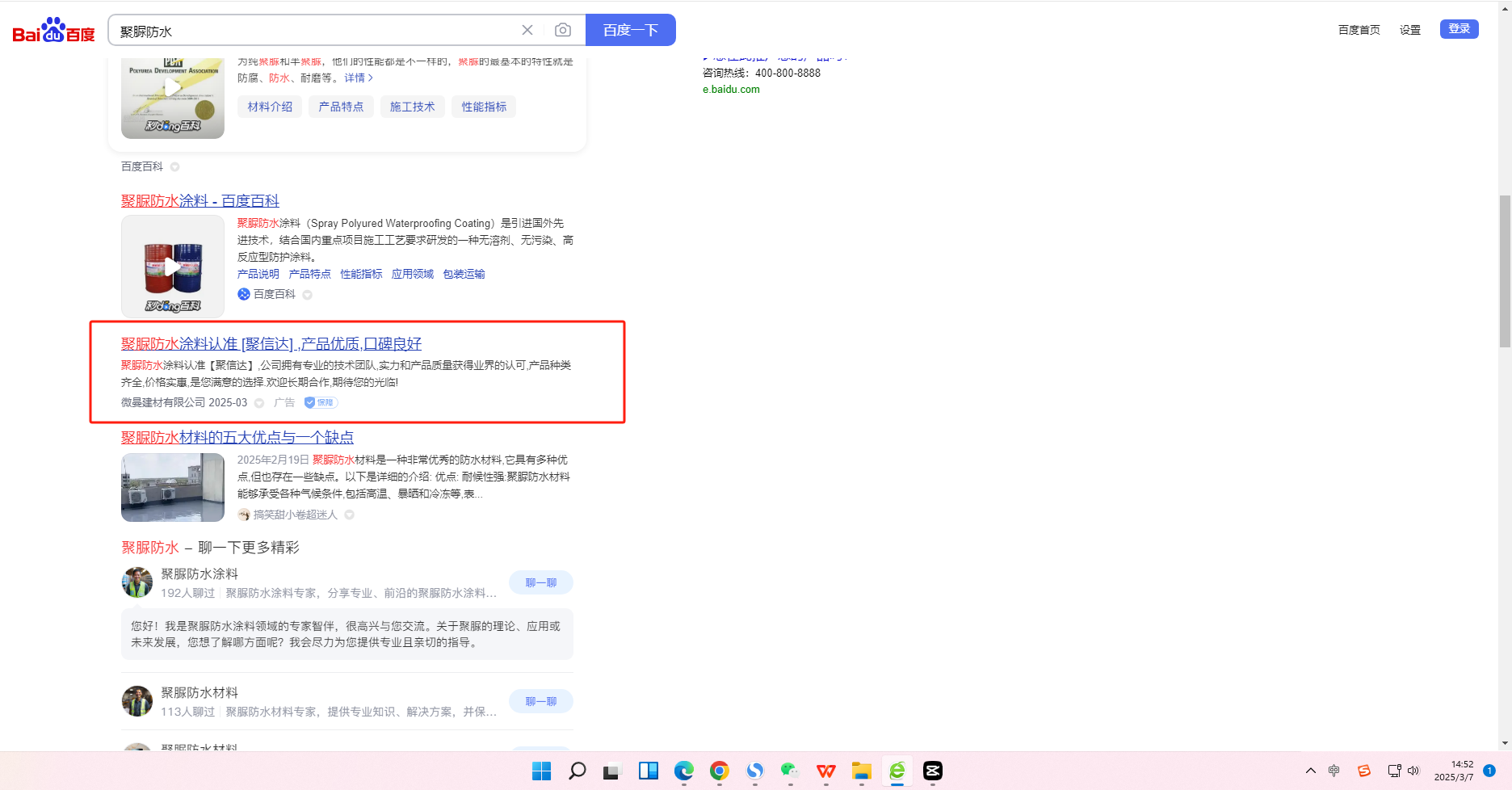This screenshot has width=1512, height=790.
Task: Open the 设置 settings menu
Action: coord(1409,30)
